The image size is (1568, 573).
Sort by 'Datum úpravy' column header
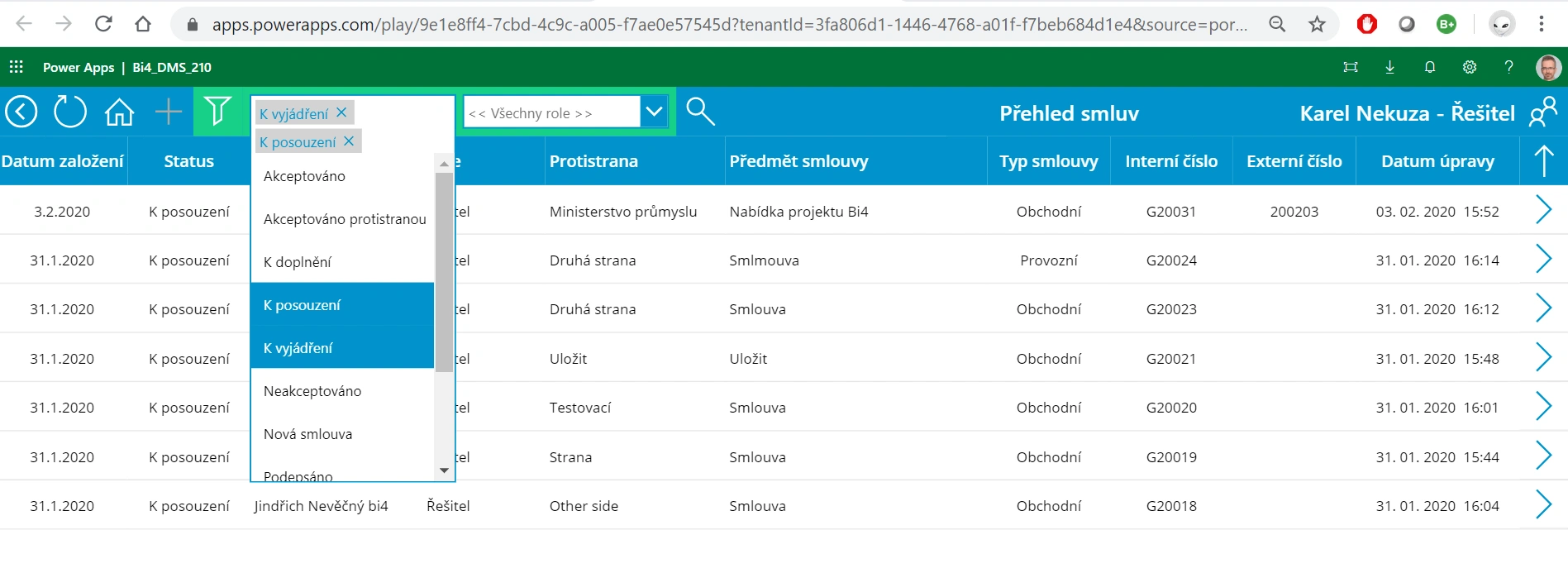pos(1437,161)
